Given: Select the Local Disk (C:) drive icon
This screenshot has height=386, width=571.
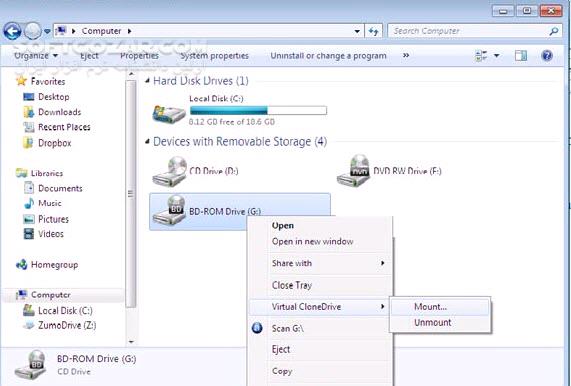Looking at the screenshot, I should (169, 113).
